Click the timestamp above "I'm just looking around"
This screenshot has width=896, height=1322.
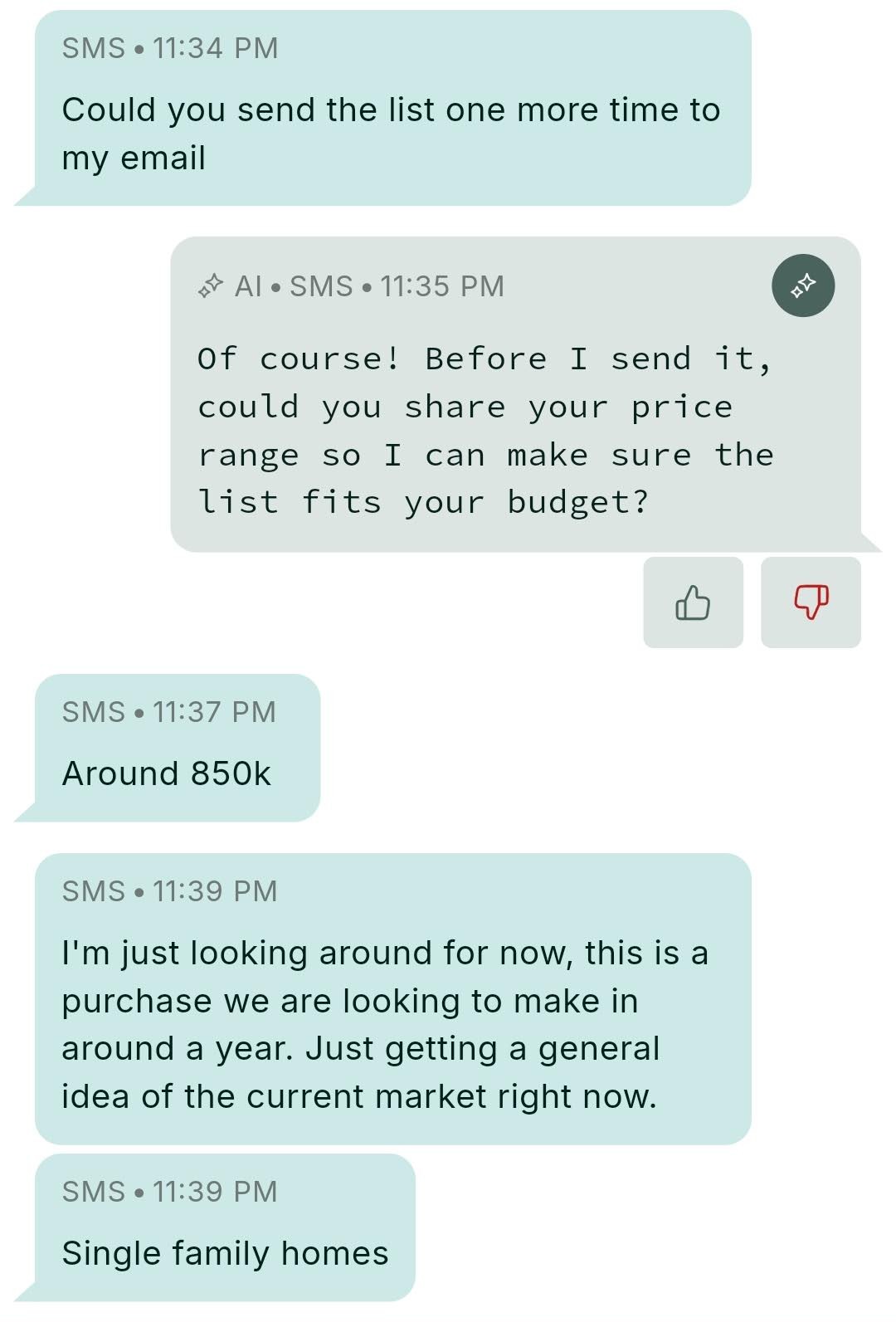click(170, 891)
